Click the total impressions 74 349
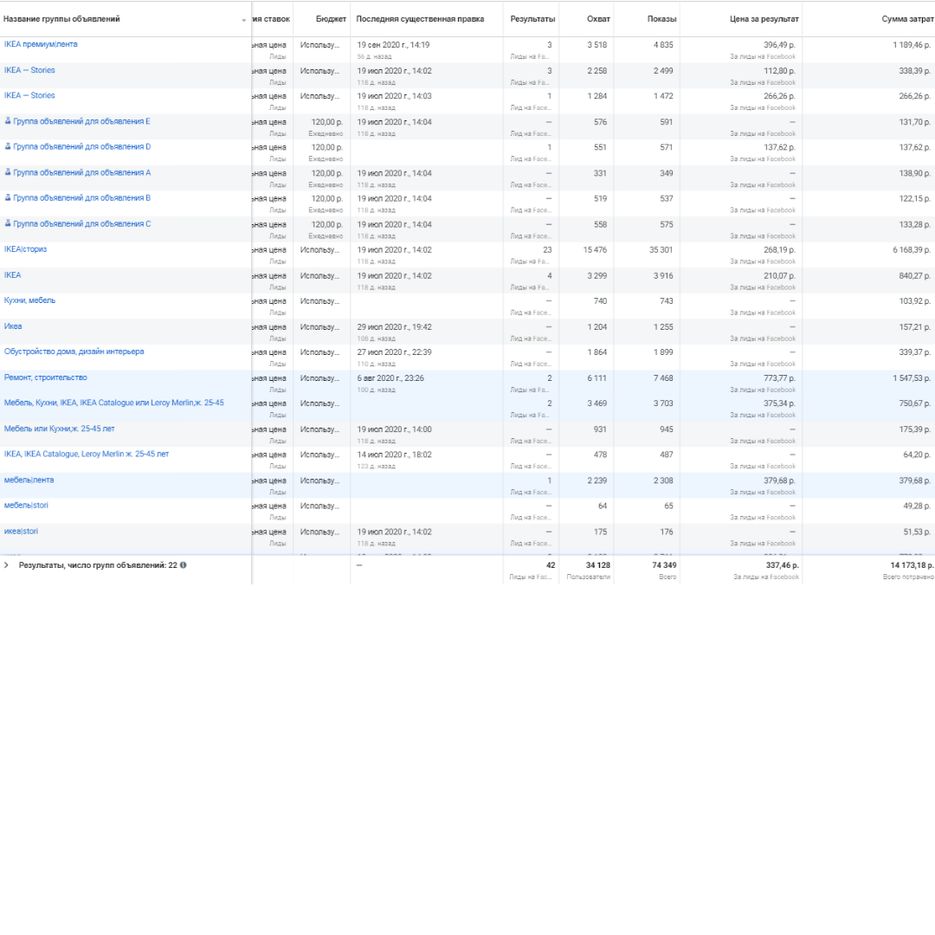The width and height of the screenshot is (935, 935). click(x=664, y=565)
